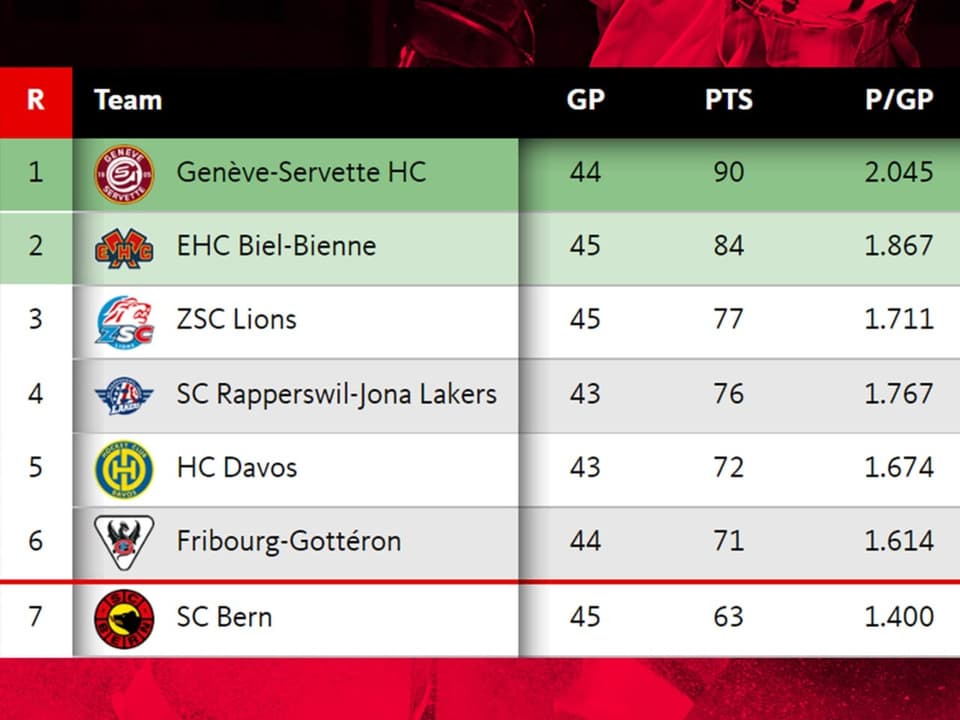960x720 pixels.
Task: Open the Rapperswil-Jona Lakers logo
Action: coord(124,396)
